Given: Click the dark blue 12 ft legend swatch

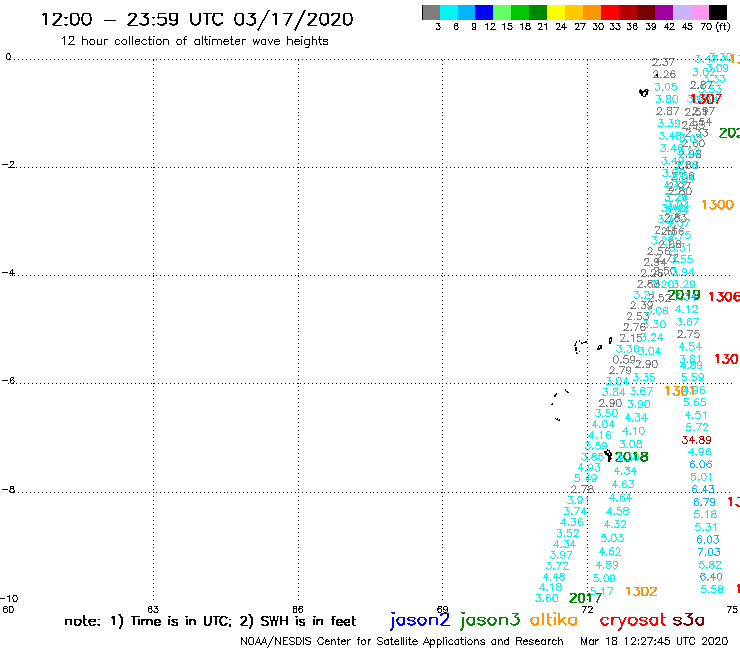Looking at the screenshot, I should coord(484,12).
